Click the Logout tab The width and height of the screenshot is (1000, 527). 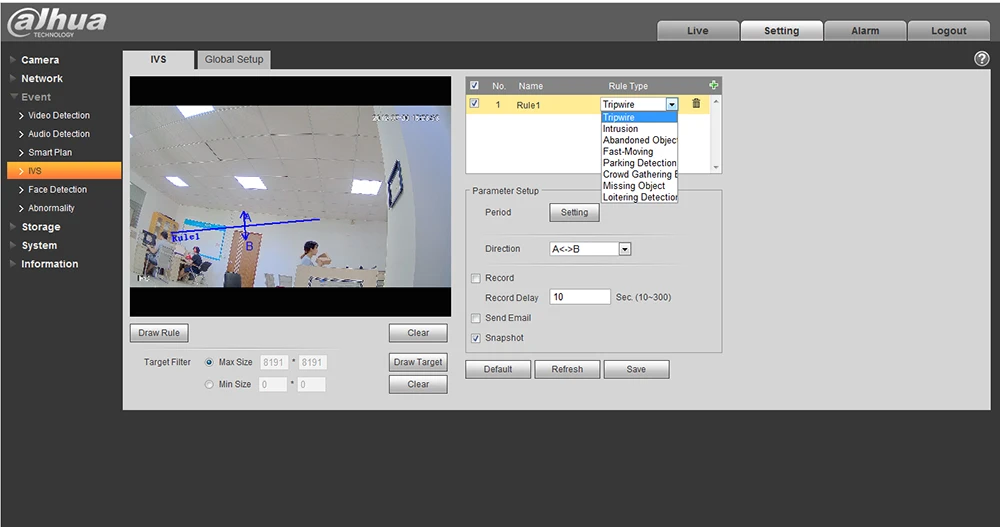948,31
